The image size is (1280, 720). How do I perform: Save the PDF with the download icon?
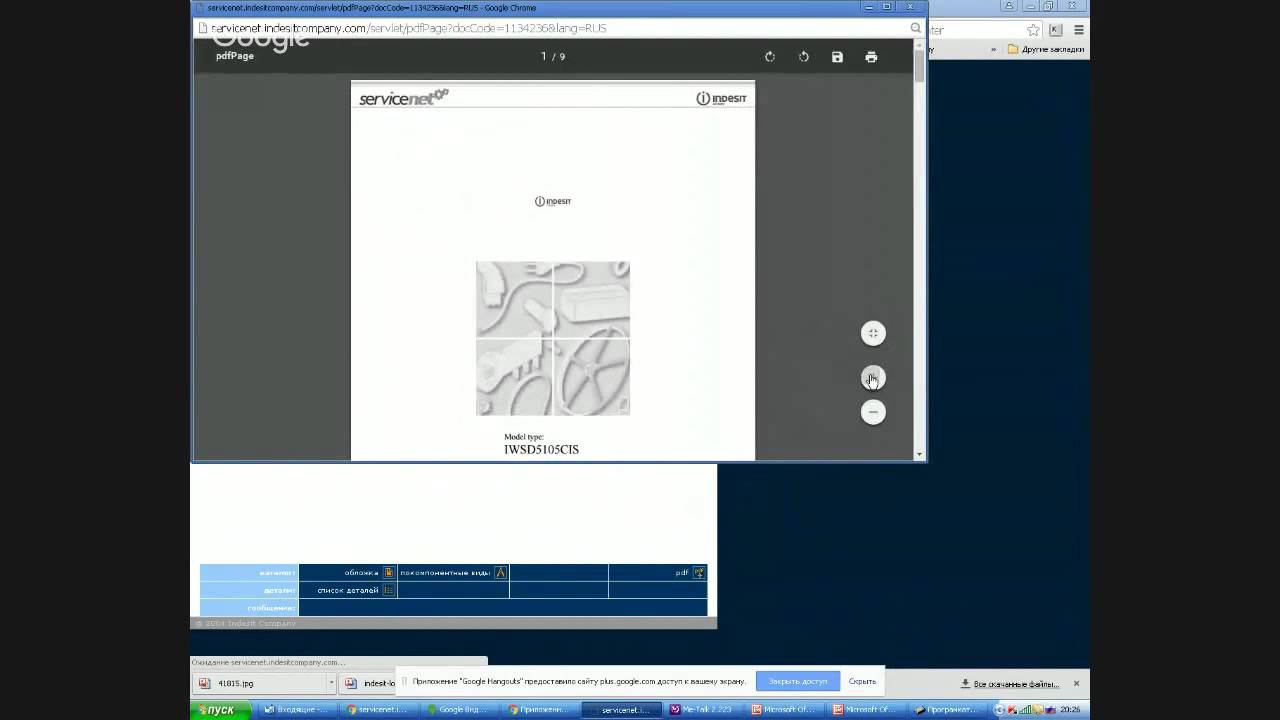[x=838, y=57]
